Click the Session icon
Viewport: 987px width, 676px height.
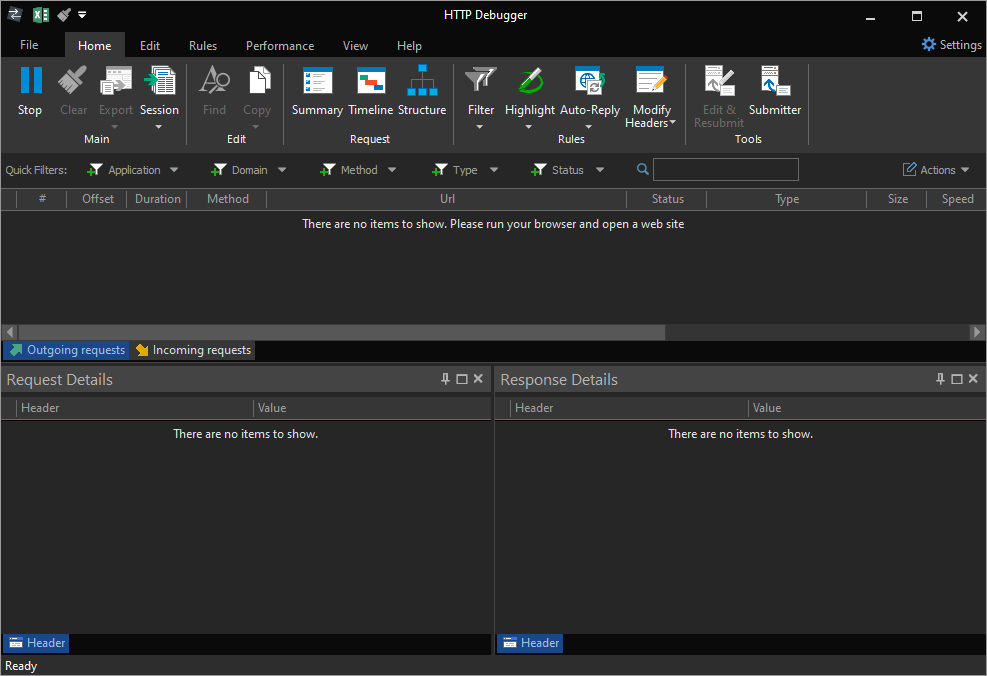tap(160, 81)
